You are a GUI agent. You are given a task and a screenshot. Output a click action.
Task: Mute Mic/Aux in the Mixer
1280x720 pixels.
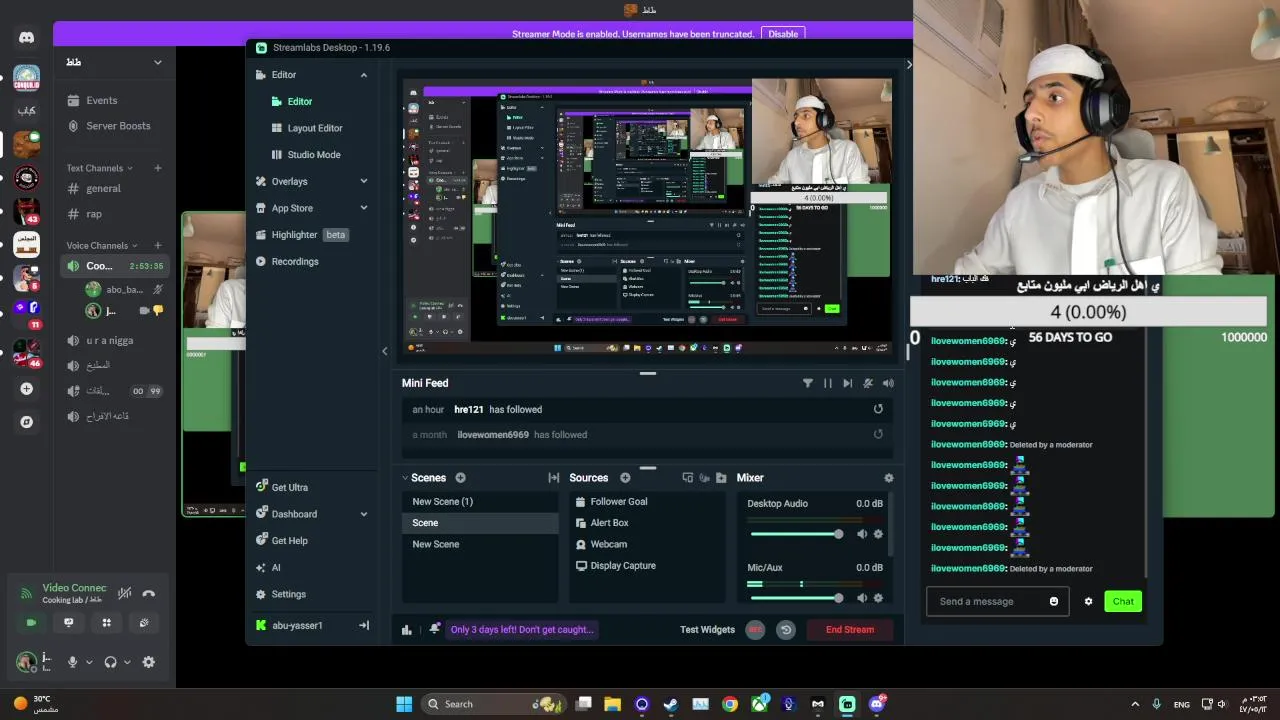point(862,598)
